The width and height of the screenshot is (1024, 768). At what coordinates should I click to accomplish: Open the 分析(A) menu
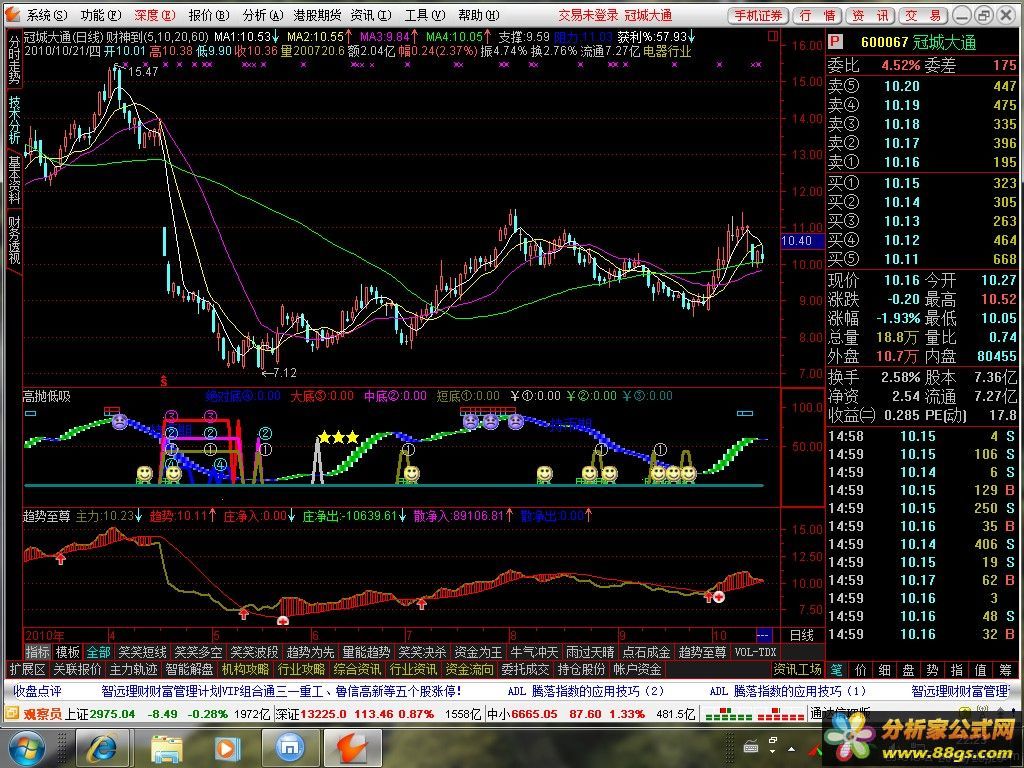coord(263,14)
